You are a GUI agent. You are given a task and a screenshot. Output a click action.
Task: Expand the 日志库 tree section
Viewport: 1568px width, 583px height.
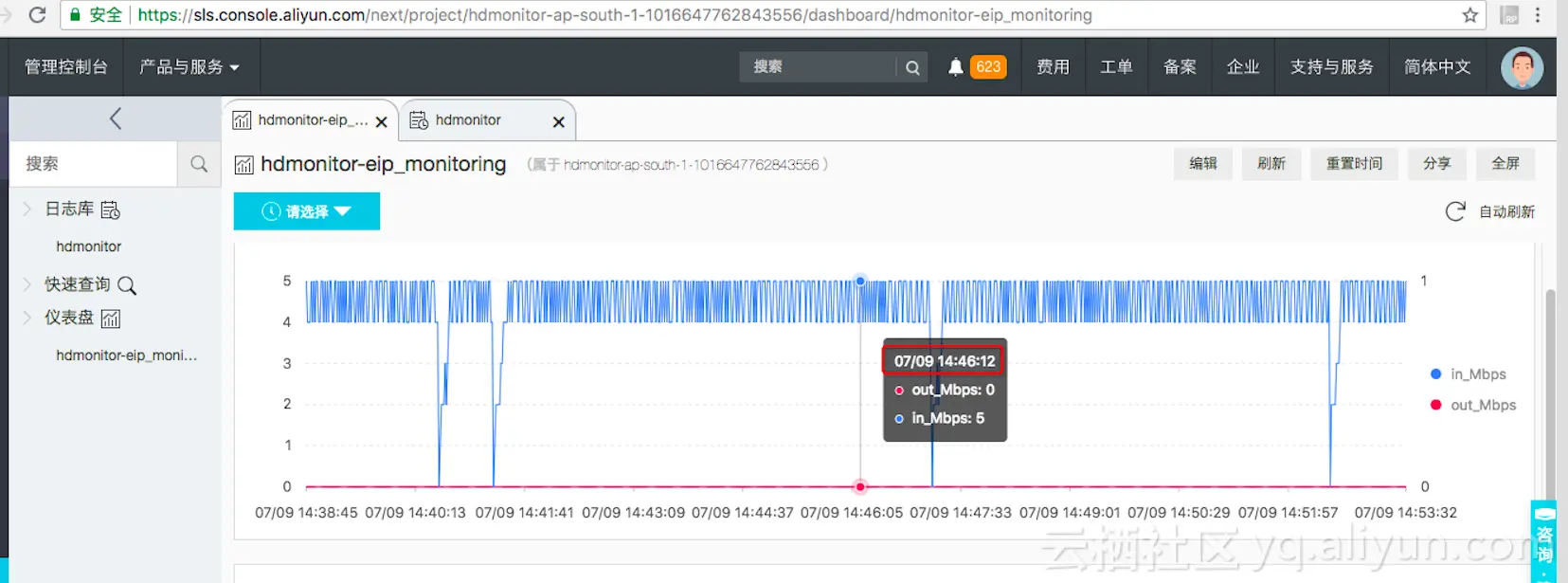point(27,209)
